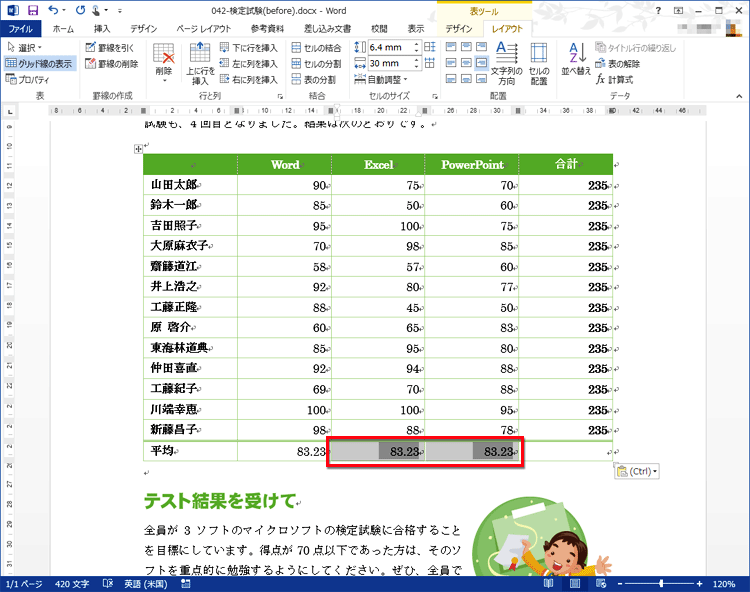
Task: Click the zoom in plus button
Action: pos(699,584)
